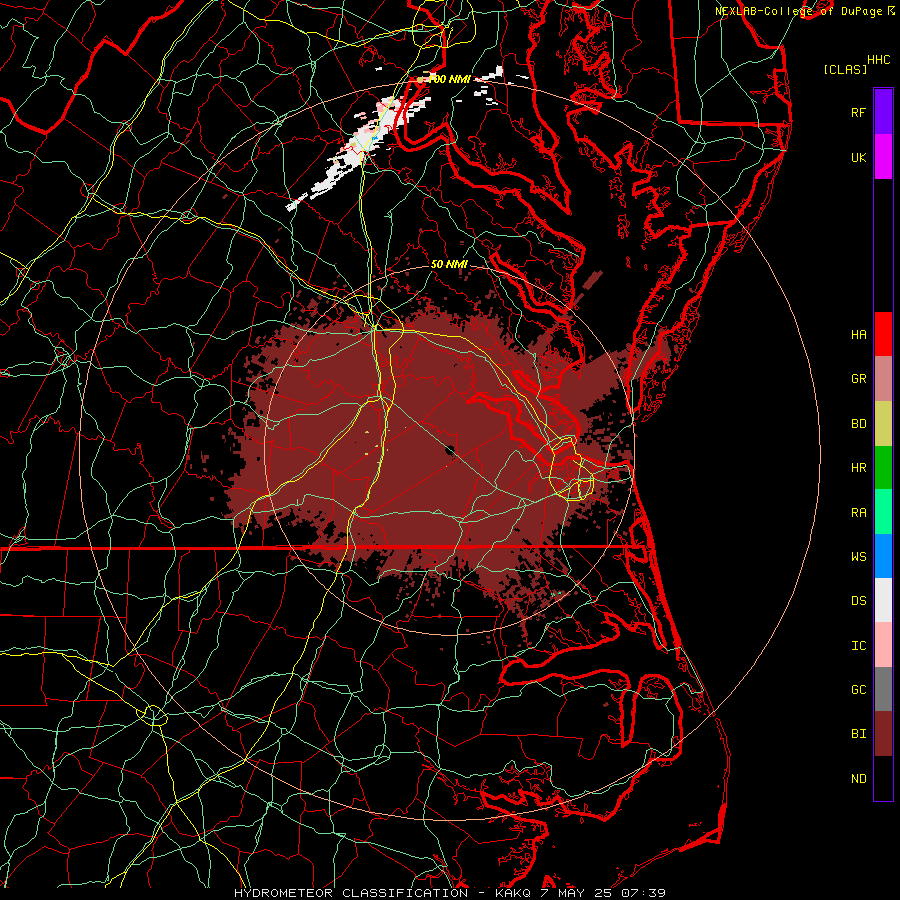Click the IC legend label
This screenshot has width=900, height=900.
(x=859, y=646)
